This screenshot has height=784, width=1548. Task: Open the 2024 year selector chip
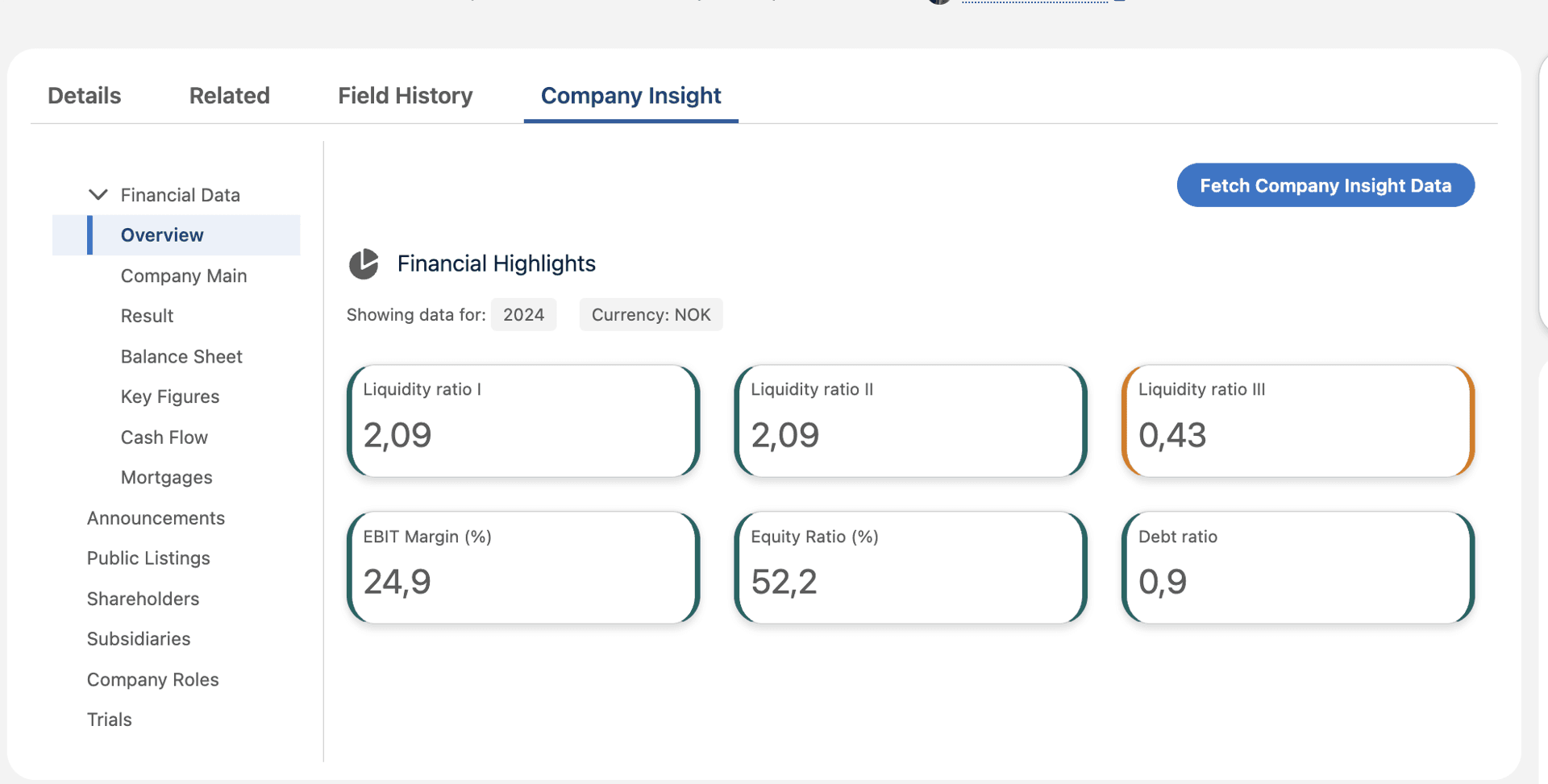523,314
